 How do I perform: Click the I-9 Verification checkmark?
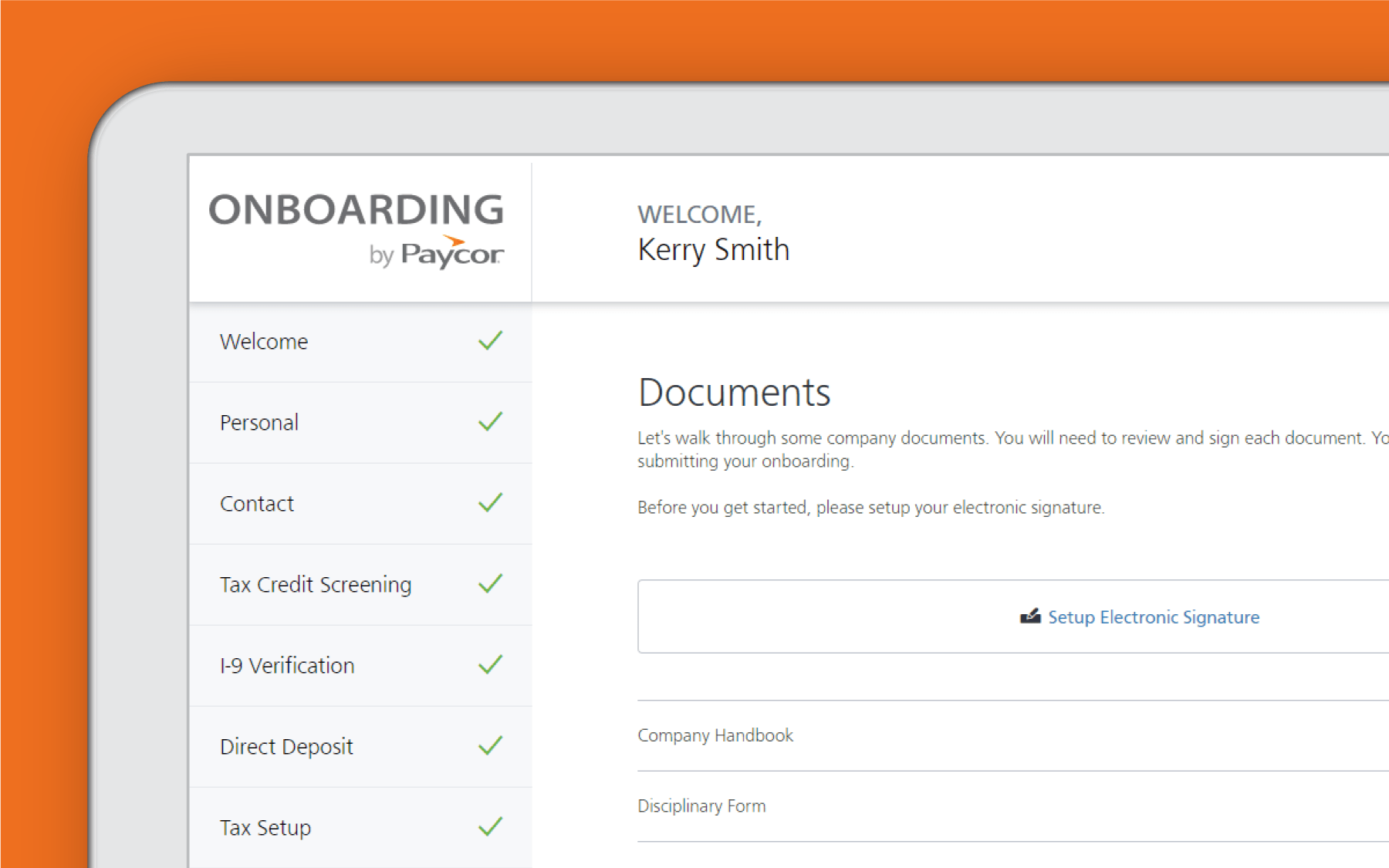click(x=491, y=664)
